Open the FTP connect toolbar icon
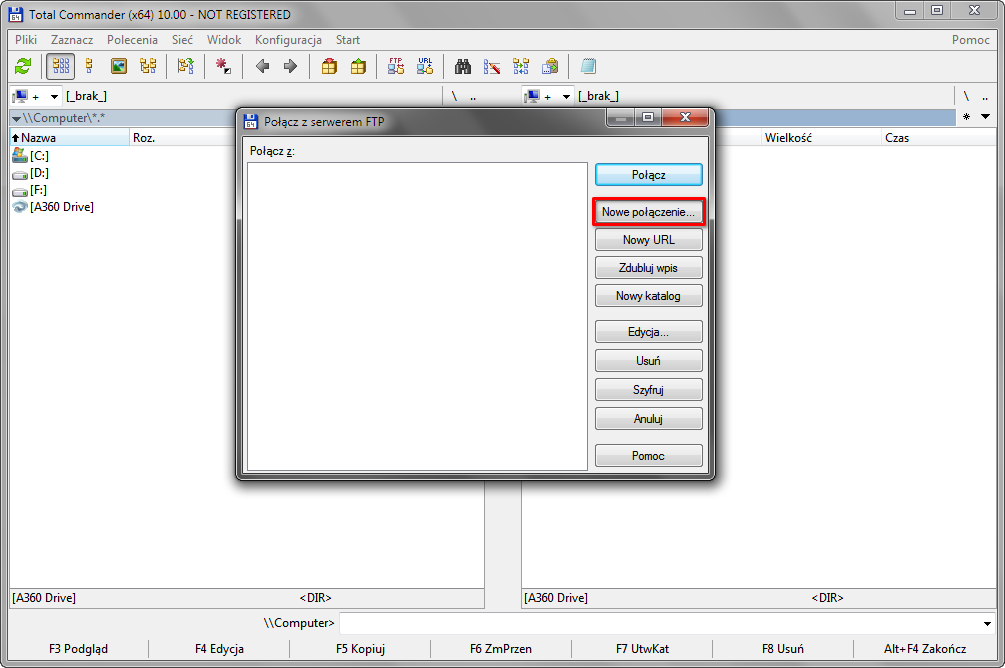Screen dimensions: 1005x668 click(x=396, y=66)
